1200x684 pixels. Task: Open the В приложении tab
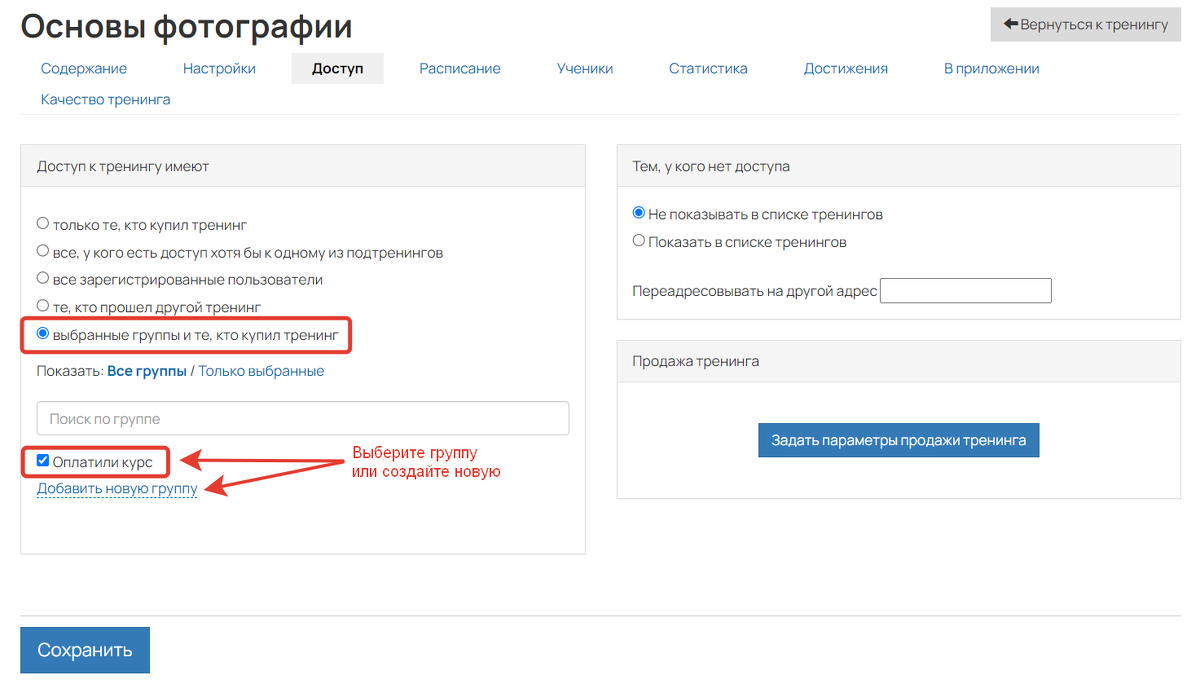992,69
